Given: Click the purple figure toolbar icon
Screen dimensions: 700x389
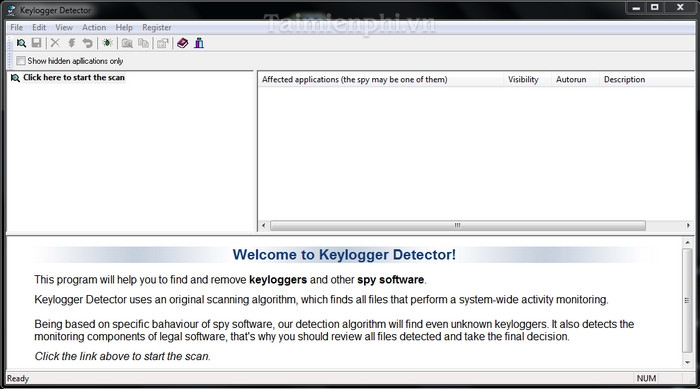Looking at the screenshot, I should pos(199,43).
